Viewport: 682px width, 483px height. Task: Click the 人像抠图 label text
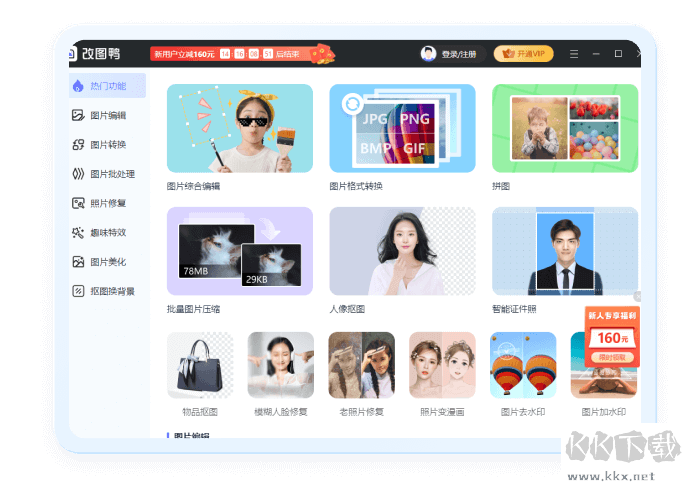[347, 309]
